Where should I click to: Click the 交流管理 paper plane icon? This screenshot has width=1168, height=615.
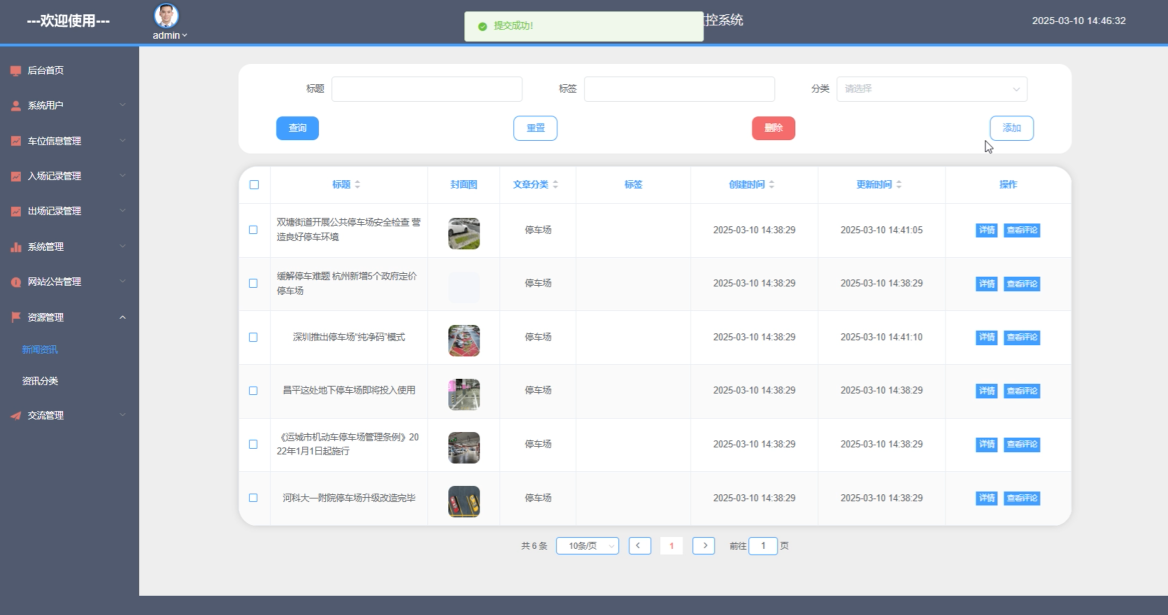16,415
